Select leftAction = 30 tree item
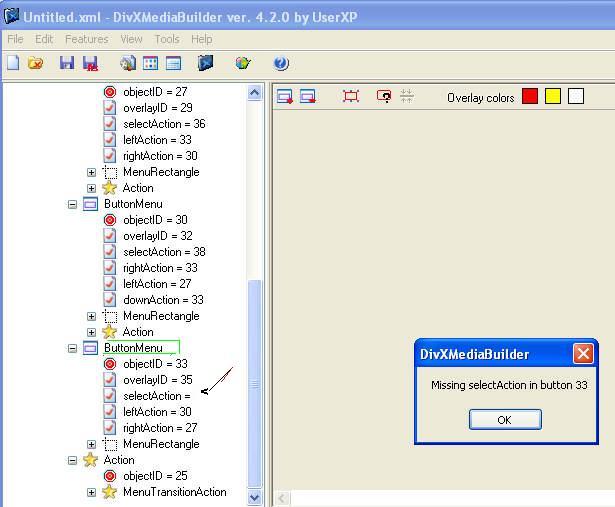615x507 pixels. 157,412
